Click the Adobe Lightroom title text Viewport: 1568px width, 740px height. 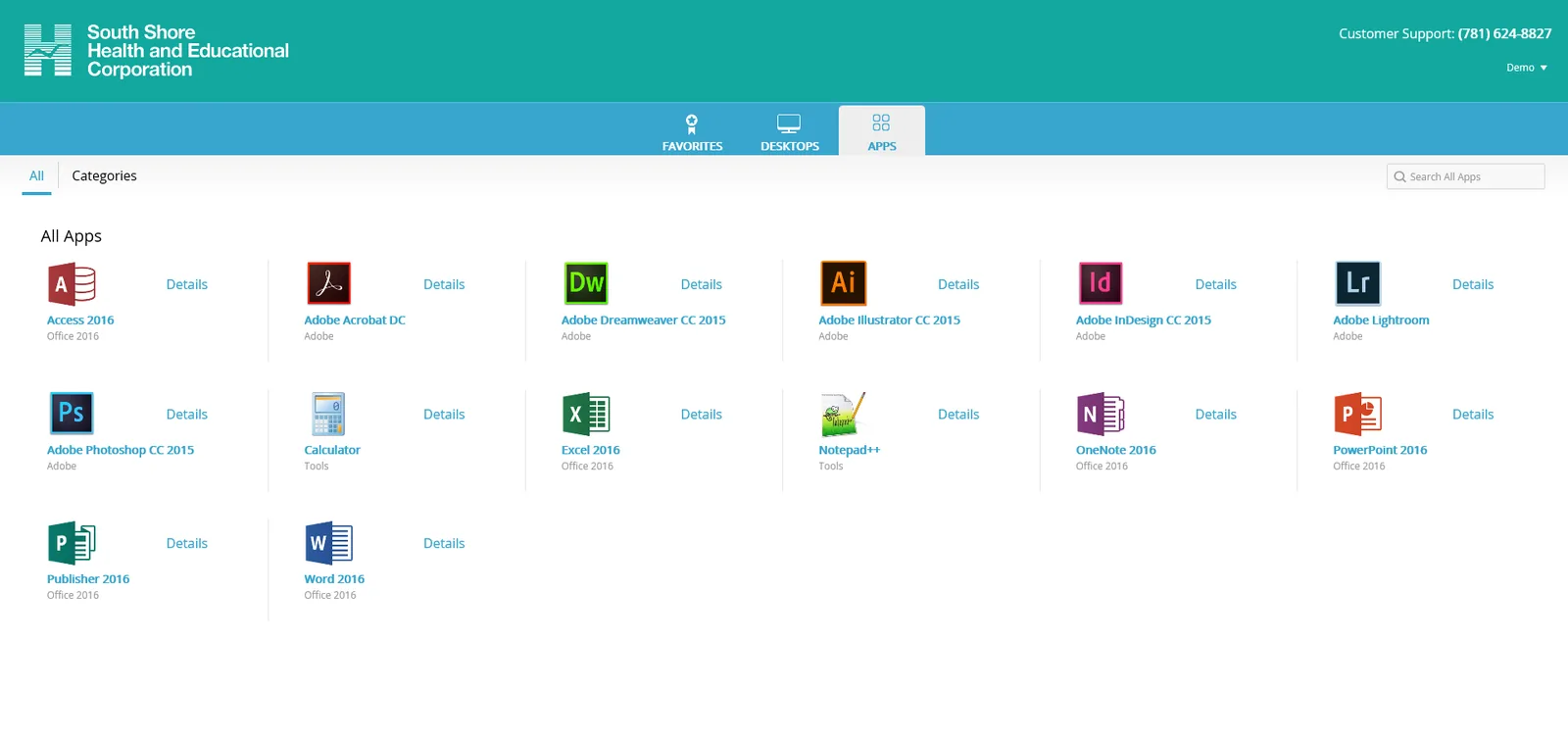pos(1381,321)
